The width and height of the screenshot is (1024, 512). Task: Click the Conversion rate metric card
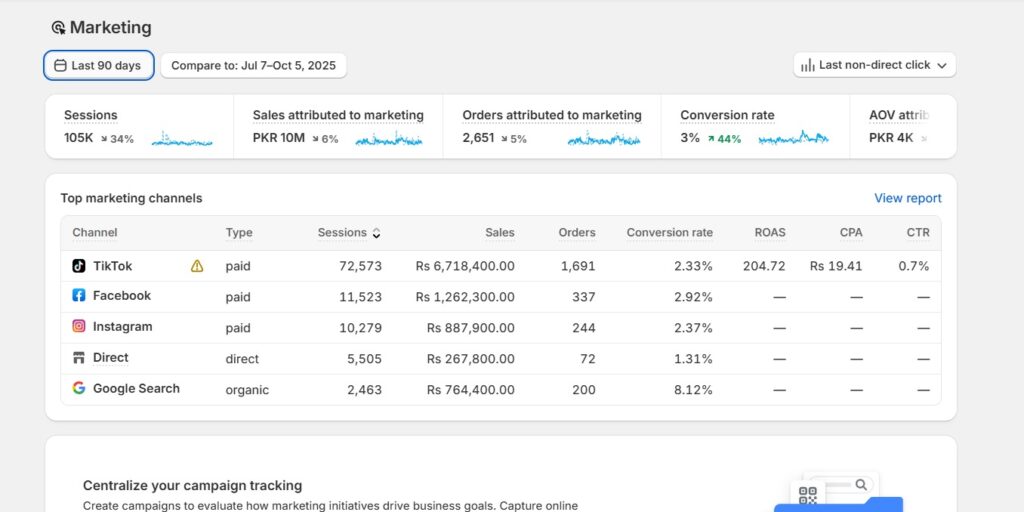(x=754, y=127)
